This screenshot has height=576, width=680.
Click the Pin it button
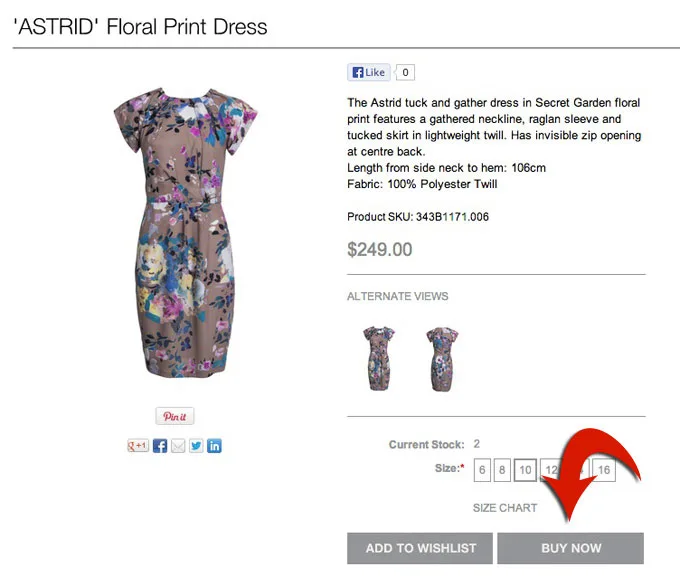pyautogui.click(x=175, y=416)
